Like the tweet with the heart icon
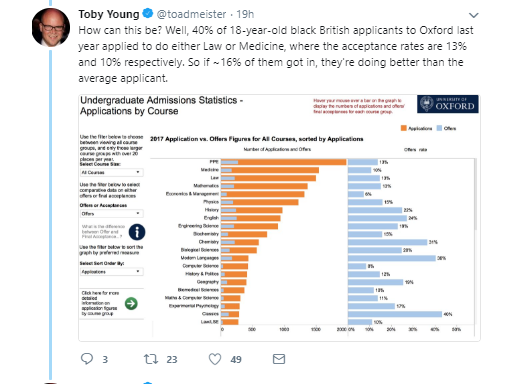Image resolution: width=512 pixels, height=384 pixels. [215, 359]
